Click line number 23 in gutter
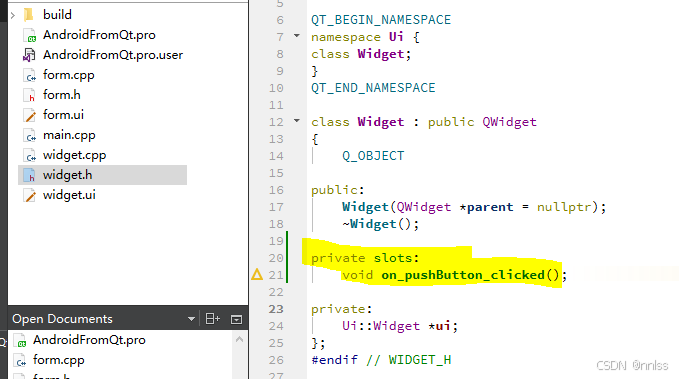 [276, 309]
